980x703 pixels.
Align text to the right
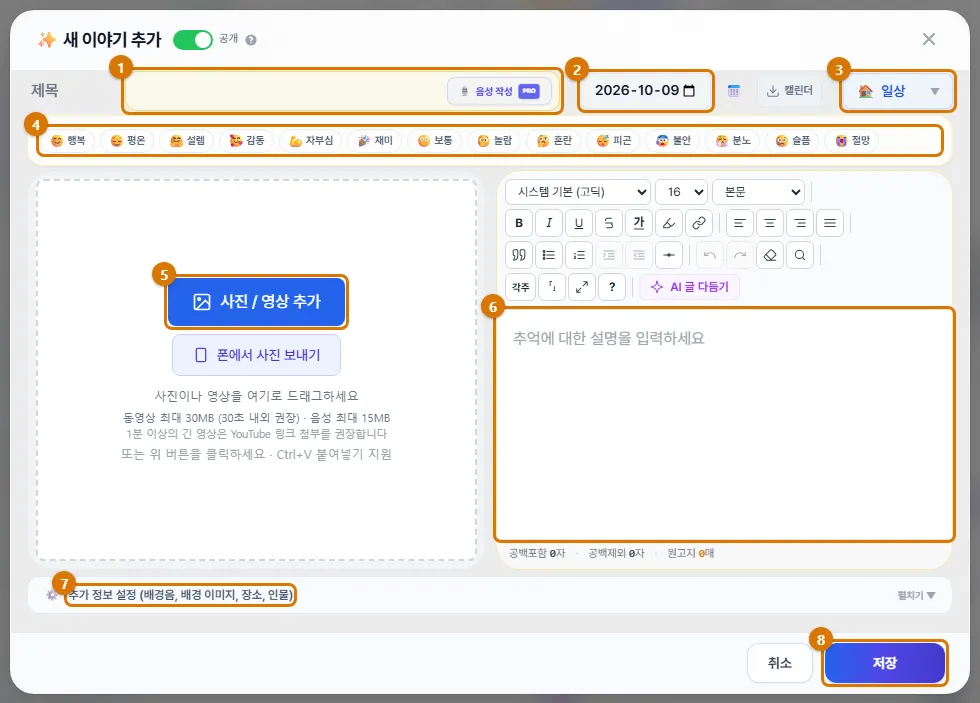click(799, 223)
